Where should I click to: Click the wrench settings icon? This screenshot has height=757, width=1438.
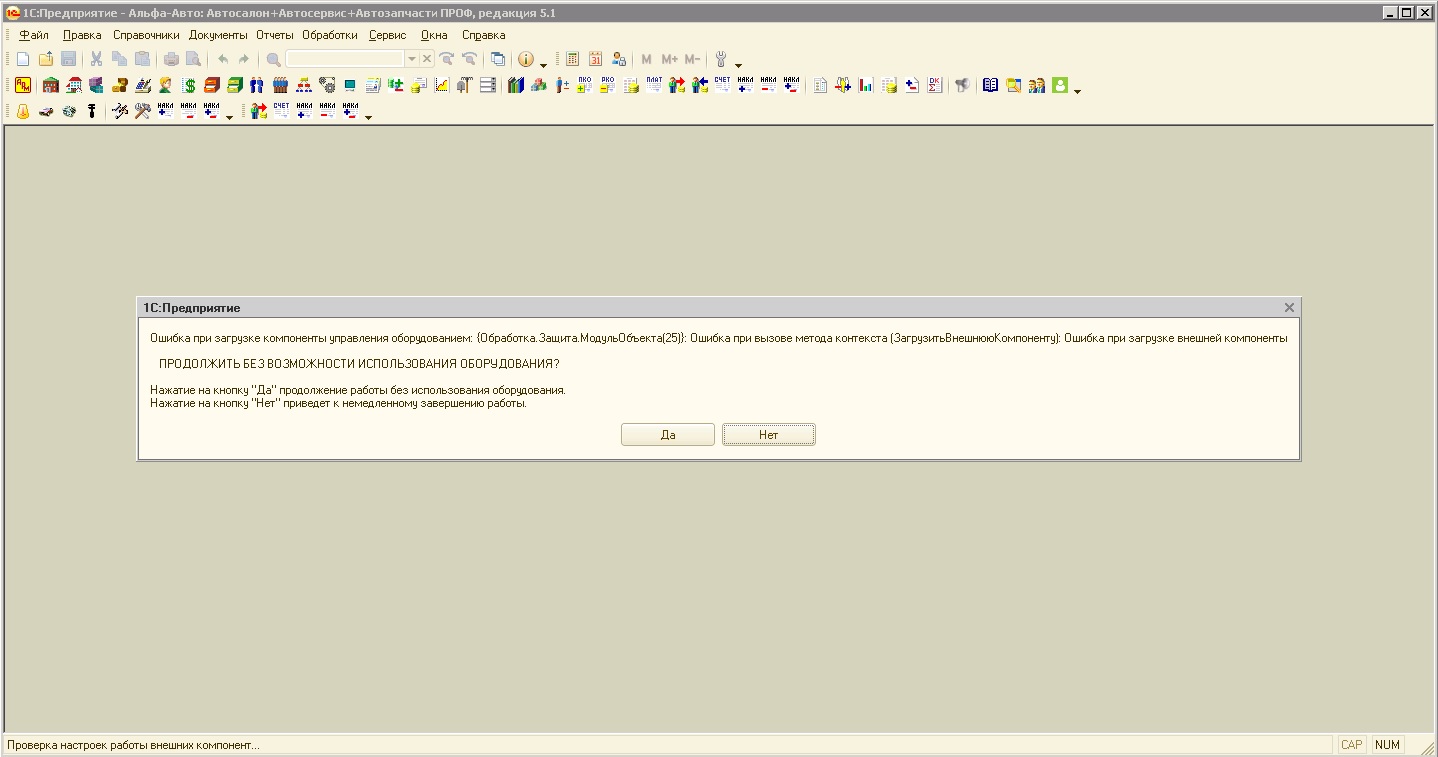click(721, 59)
